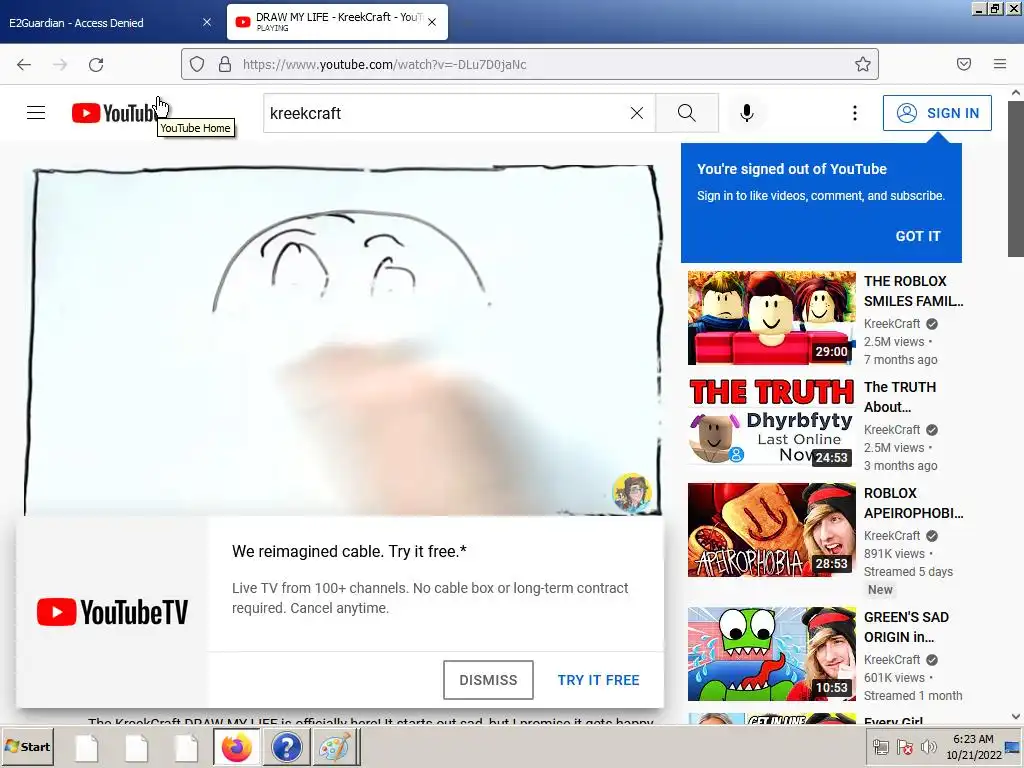Click the URL address bar

[x=529, y=64]
